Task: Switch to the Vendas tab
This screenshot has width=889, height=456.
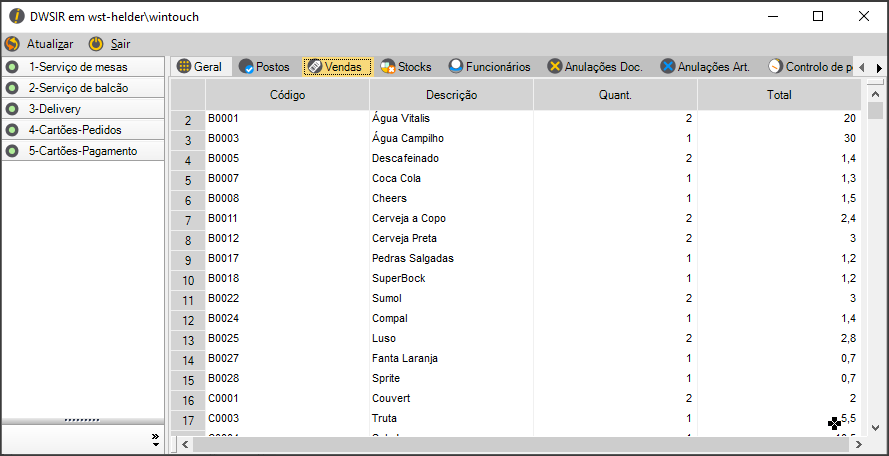Action: click(337, 67)
